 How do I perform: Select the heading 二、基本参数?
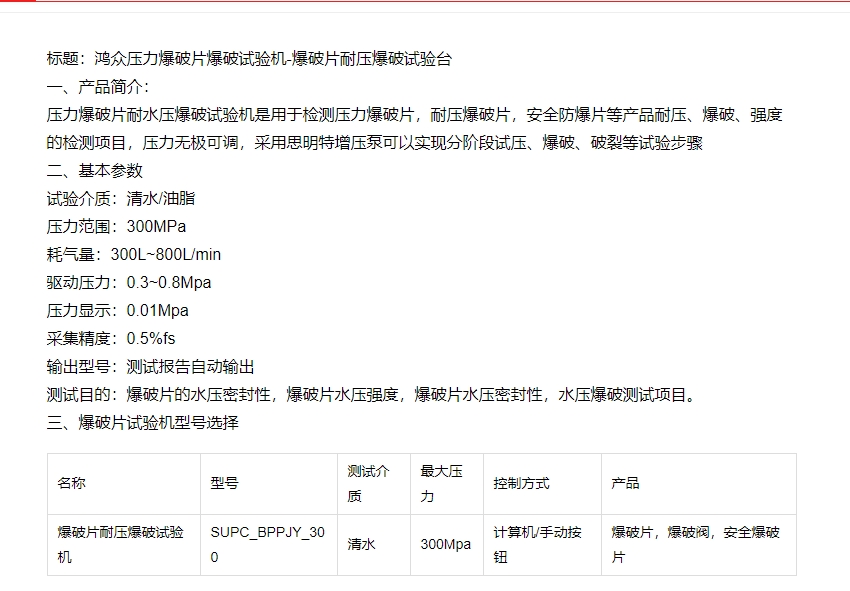(x=95, y=171)
